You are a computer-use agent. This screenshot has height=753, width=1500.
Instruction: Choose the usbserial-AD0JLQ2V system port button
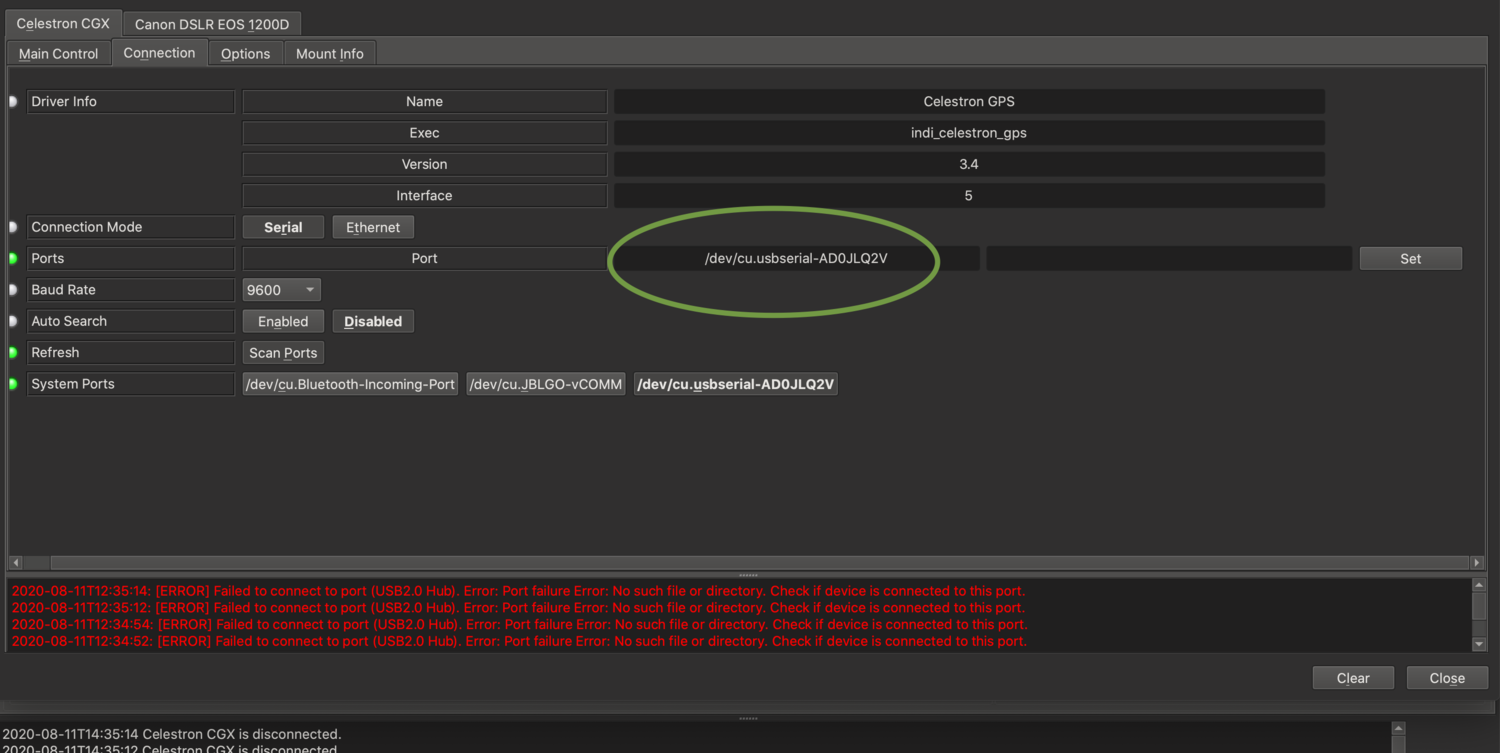tap(736, 384)
